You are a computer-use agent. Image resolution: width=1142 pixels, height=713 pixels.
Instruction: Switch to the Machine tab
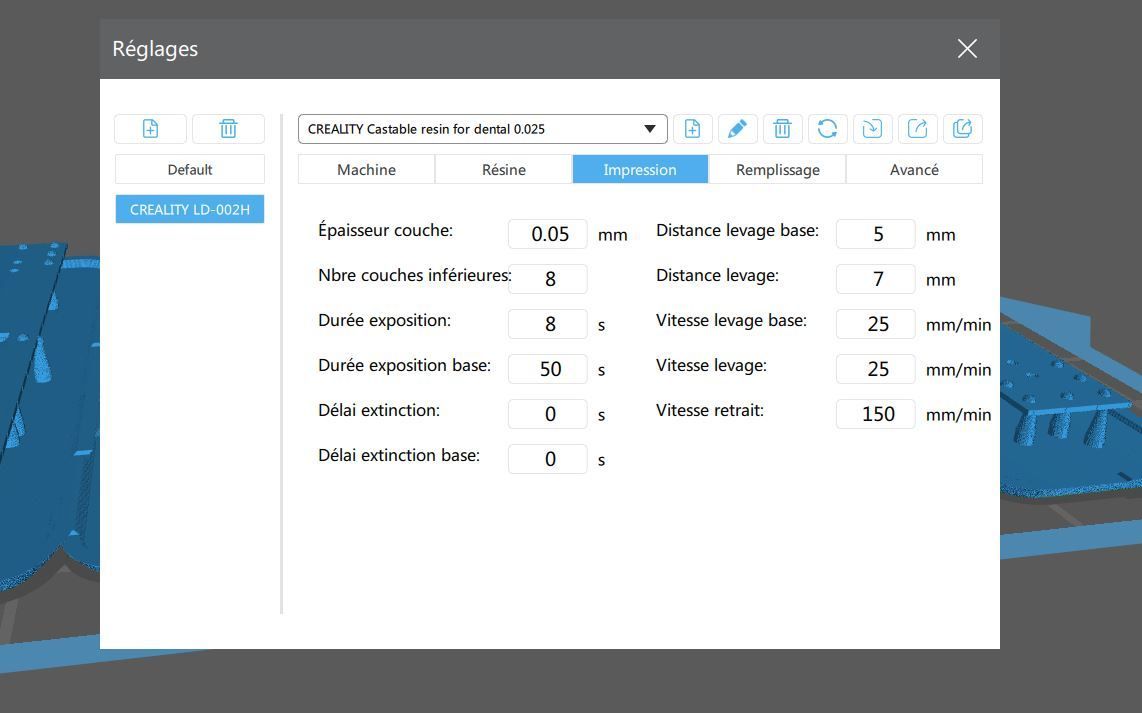(x=366, y=169)
